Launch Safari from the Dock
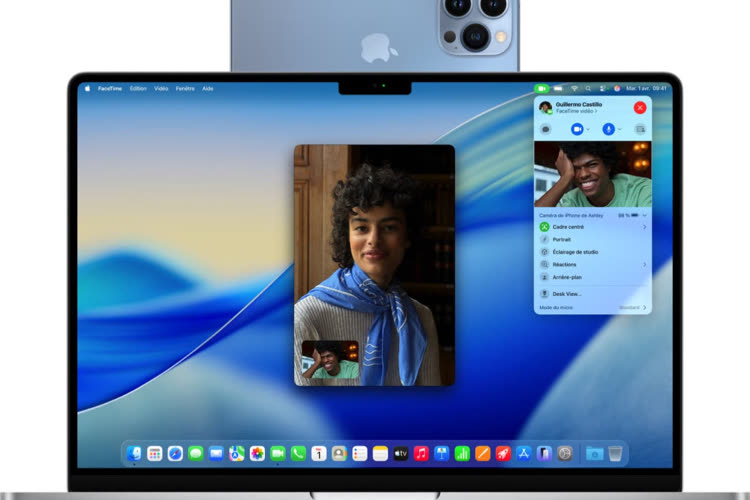 [x=175, y=454]
